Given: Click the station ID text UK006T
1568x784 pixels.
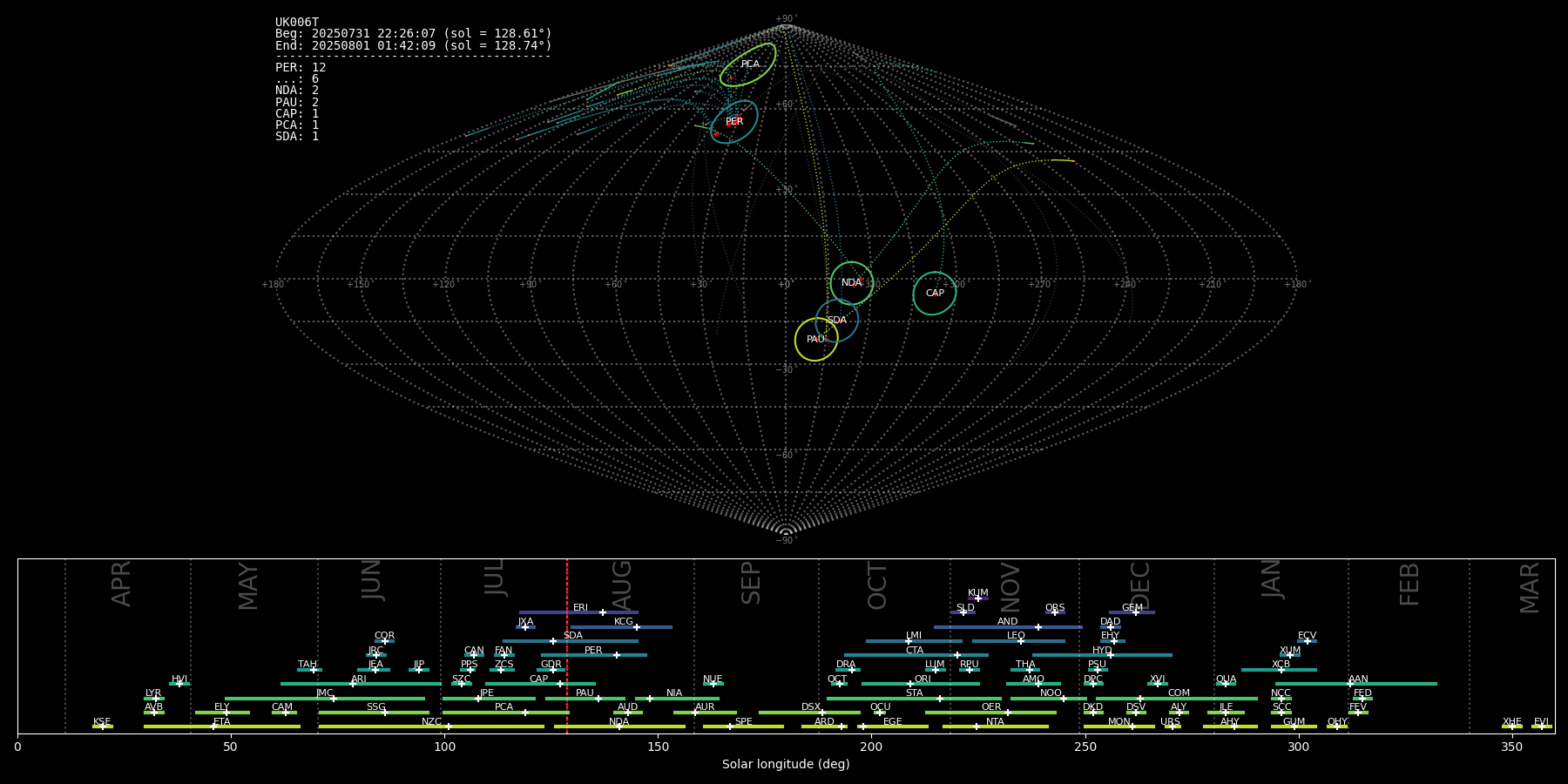Looking at the screenshot, I should (x=297, y=23).
